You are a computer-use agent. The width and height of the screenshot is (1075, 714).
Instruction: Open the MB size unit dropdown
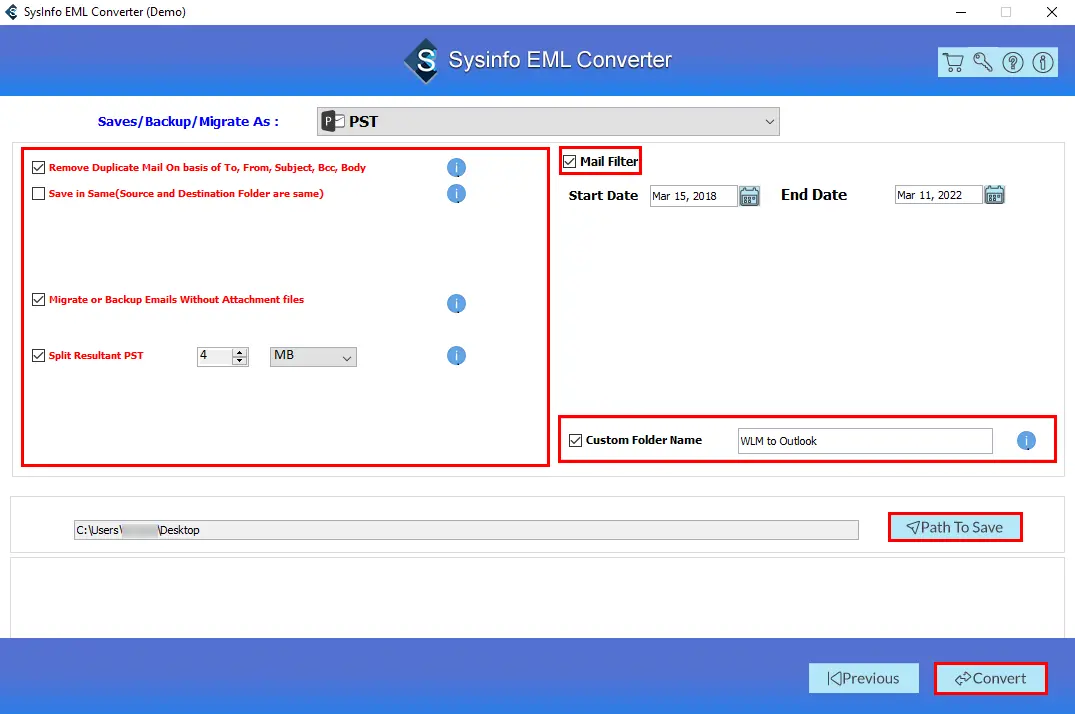[x=313, y=357]
